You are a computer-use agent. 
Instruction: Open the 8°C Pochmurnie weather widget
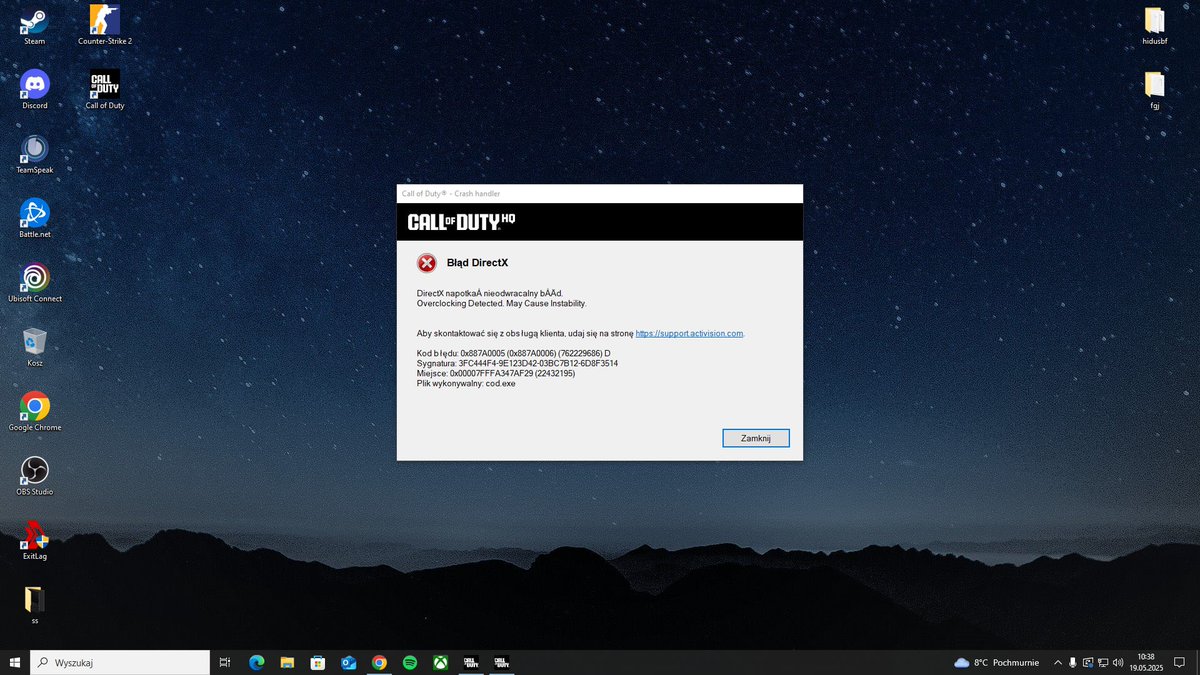[x=996, y=662]
